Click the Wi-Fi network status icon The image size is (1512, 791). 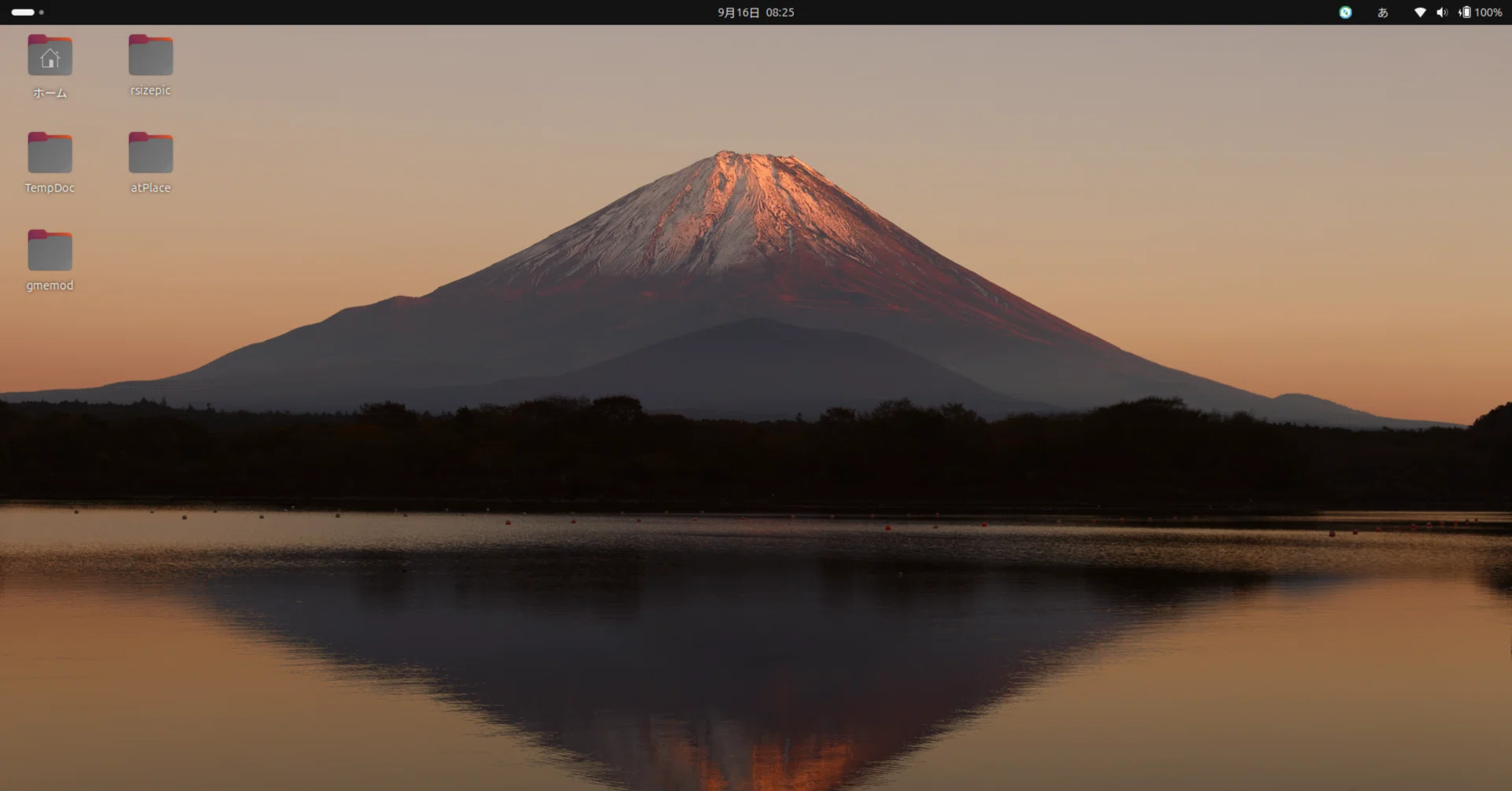point(1420,13)
